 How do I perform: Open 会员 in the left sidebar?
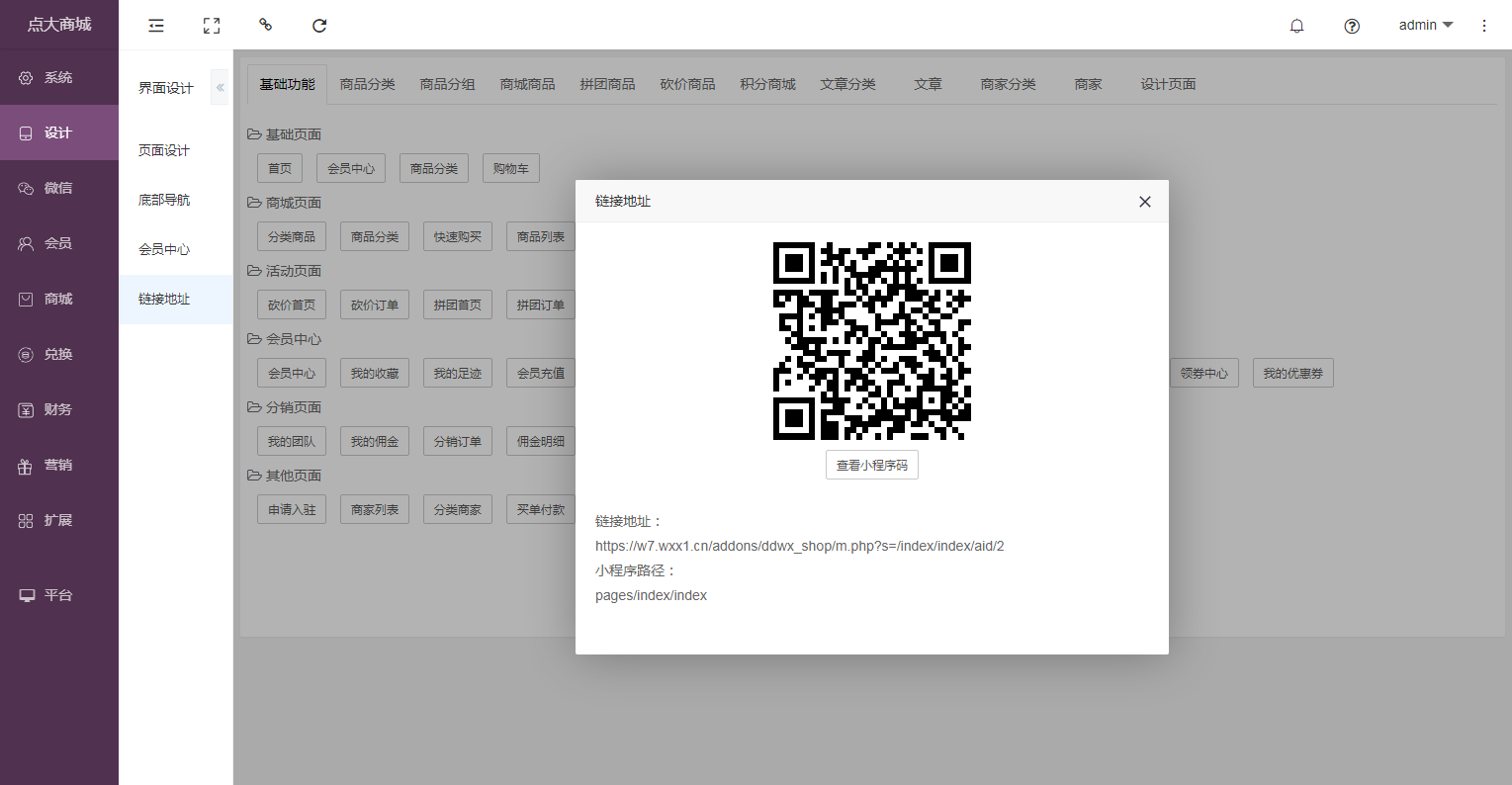(59, 243)
